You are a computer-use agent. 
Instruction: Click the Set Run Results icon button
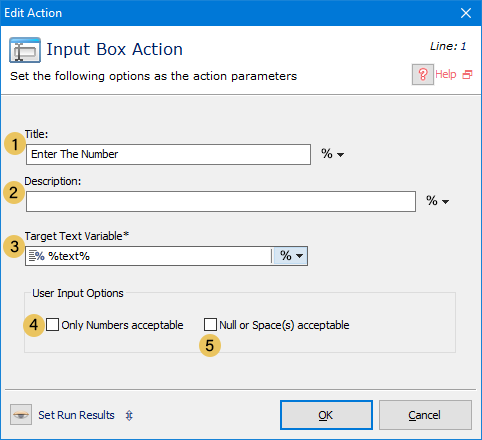coord(21,415)
